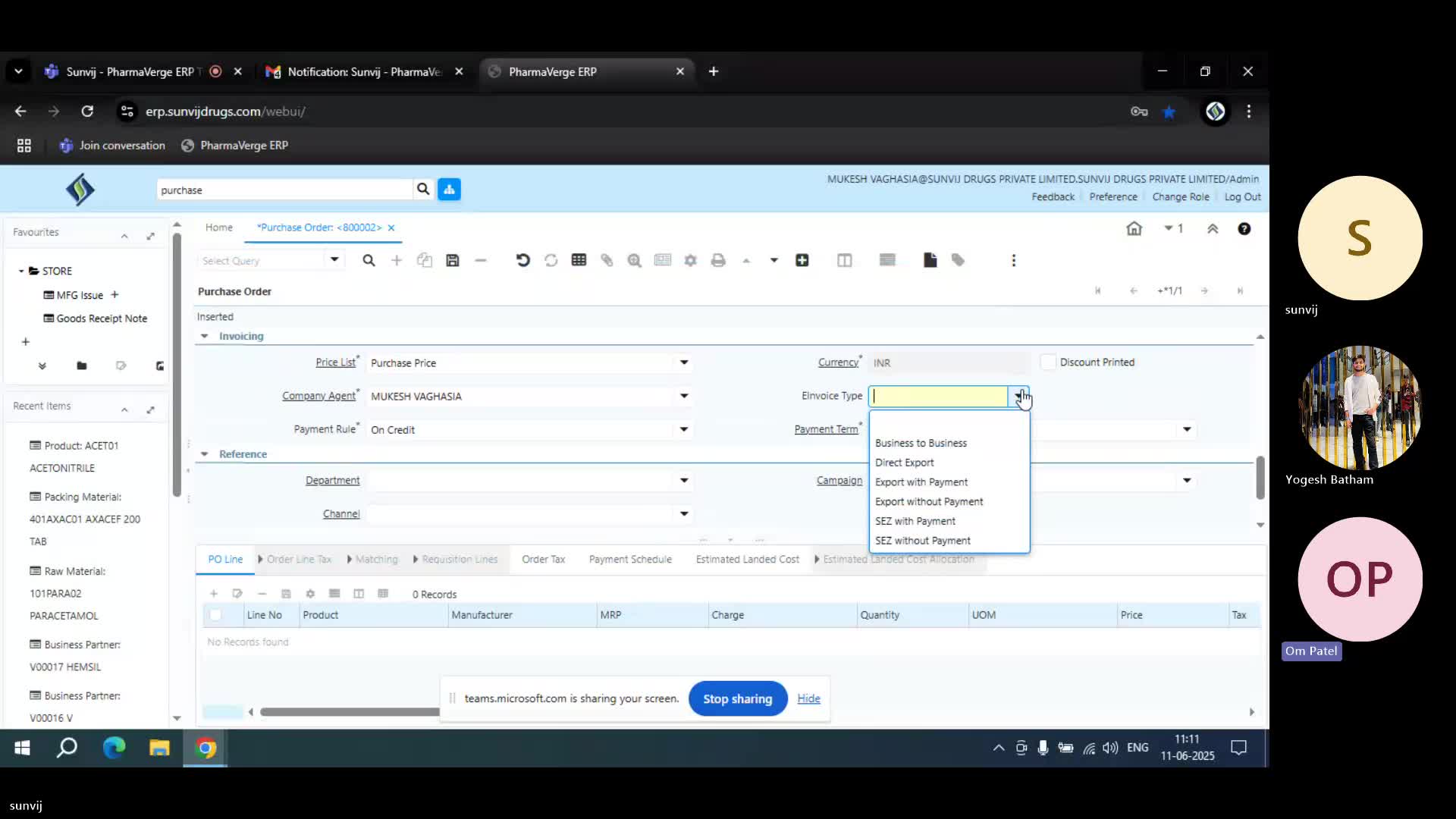
Task: Click the Change Role link
Action: click(x=1180, y=197)
